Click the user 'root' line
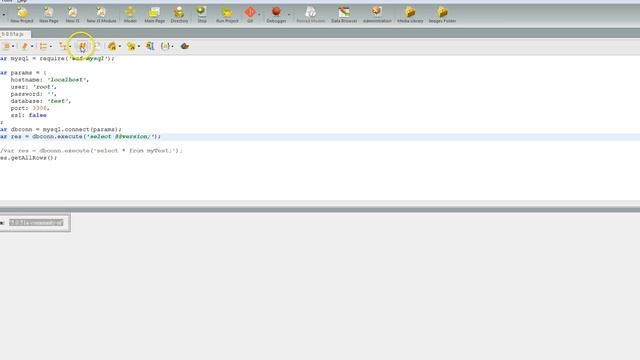This screenshot has height=360, width=640. coord(33,87)
